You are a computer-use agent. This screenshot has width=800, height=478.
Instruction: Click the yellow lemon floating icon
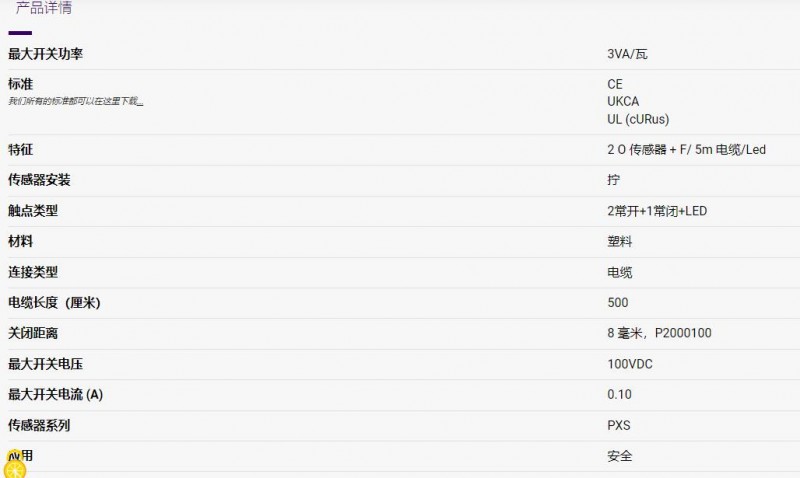coord(13,468)
